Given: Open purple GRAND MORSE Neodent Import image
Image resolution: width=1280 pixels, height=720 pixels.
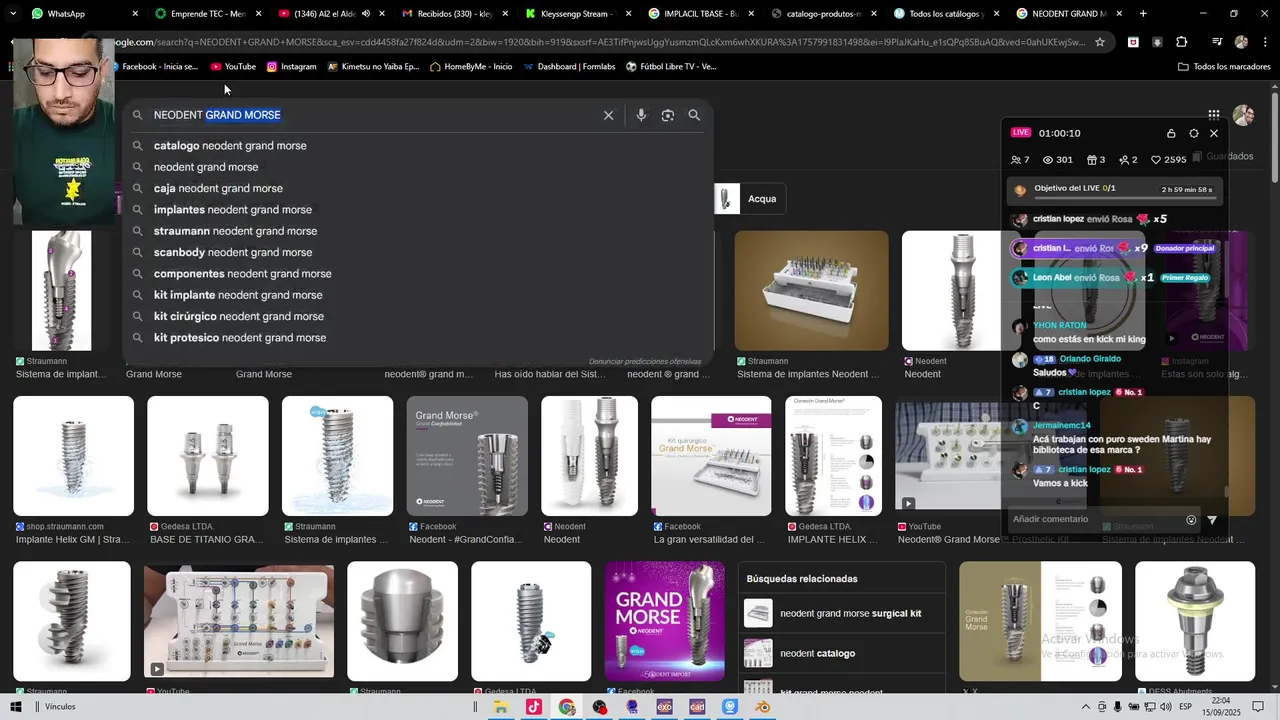Looking at the screenshot, I should pyautogui.click(x=665, y=621).
